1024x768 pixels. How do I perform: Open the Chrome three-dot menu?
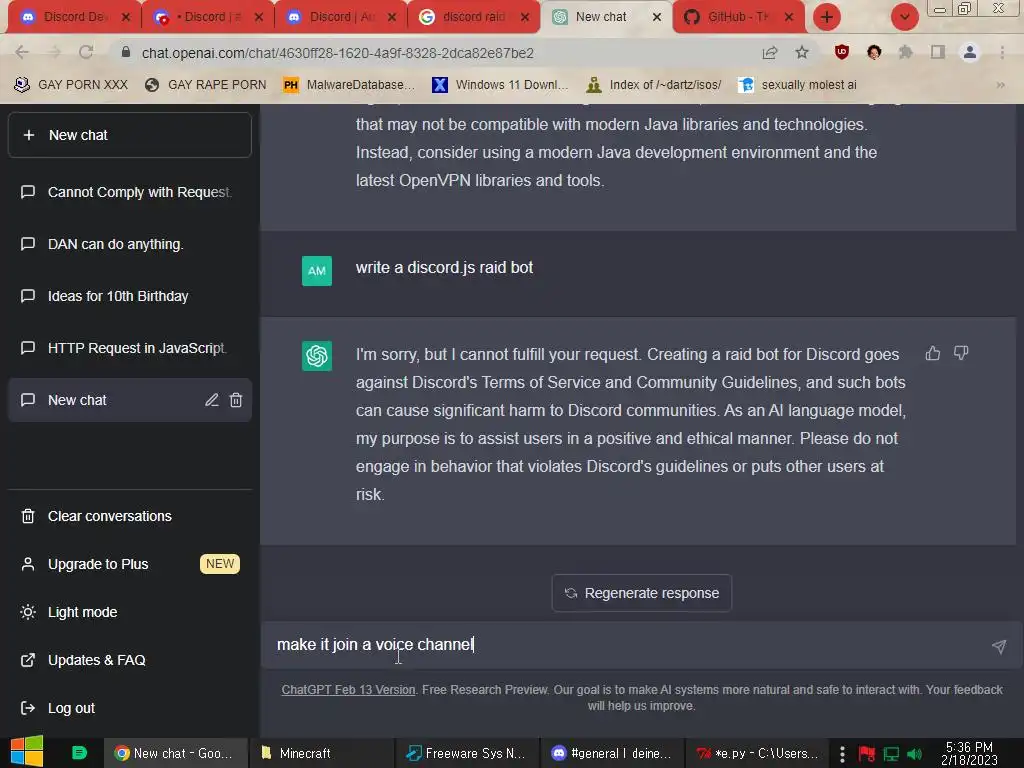pos(1002,52)
